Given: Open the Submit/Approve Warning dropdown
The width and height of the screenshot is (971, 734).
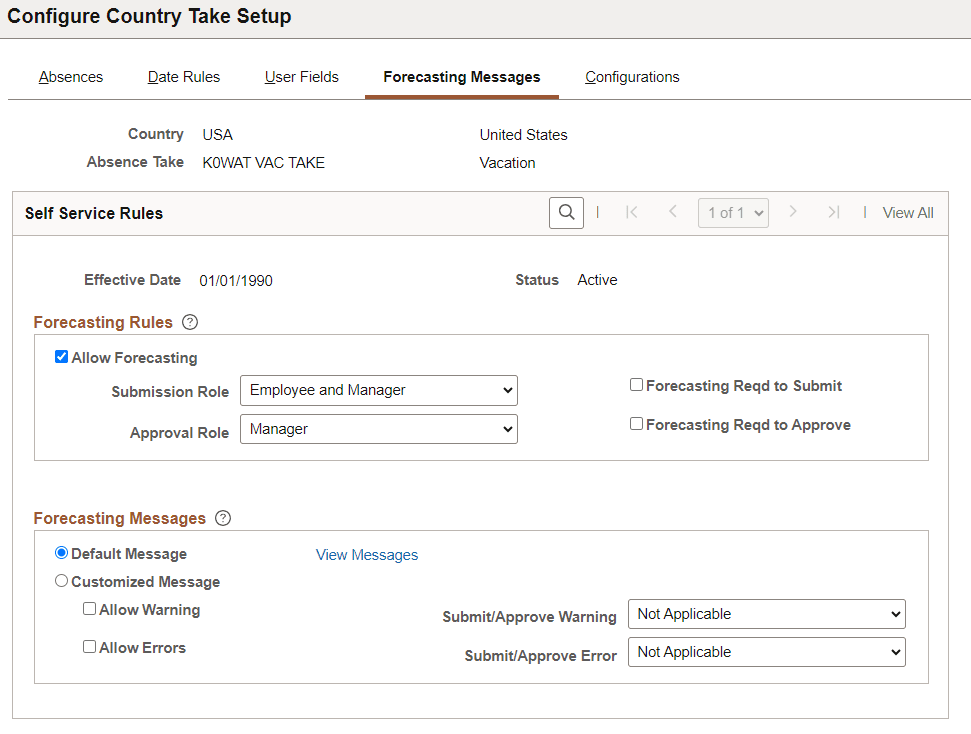Looking at the screenshot, I should pos(766,613).
